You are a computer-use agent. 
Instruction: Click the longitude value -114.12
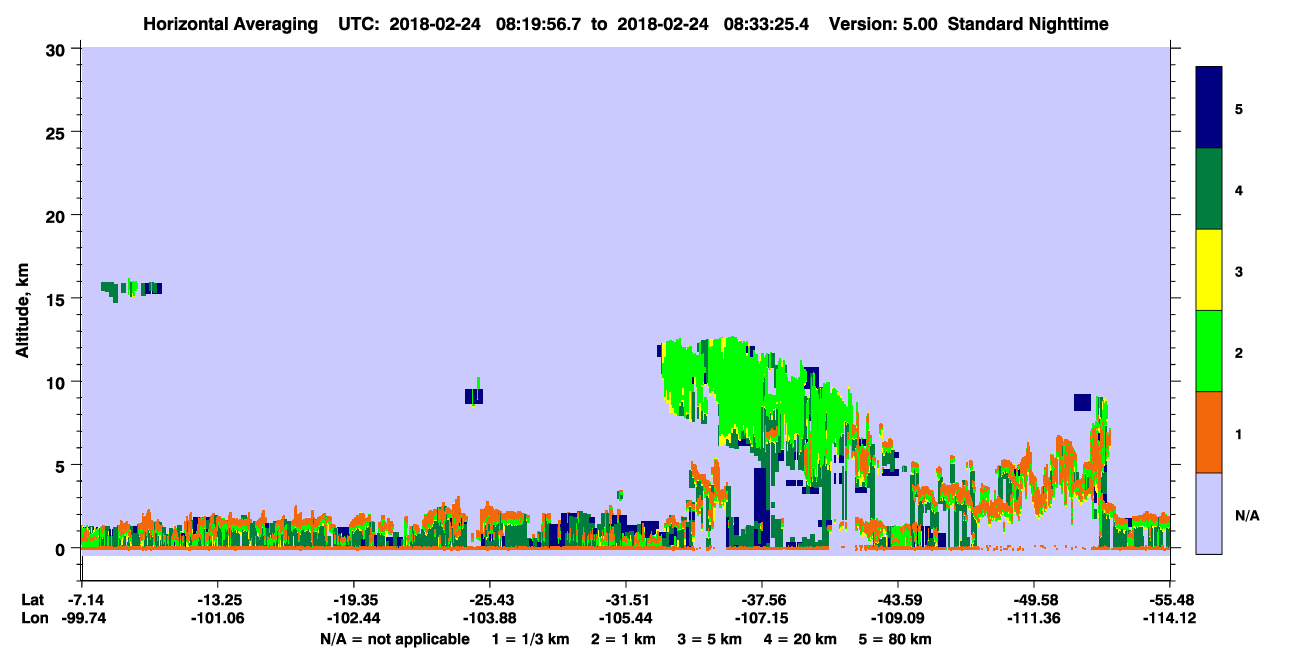click(1169, 618)
